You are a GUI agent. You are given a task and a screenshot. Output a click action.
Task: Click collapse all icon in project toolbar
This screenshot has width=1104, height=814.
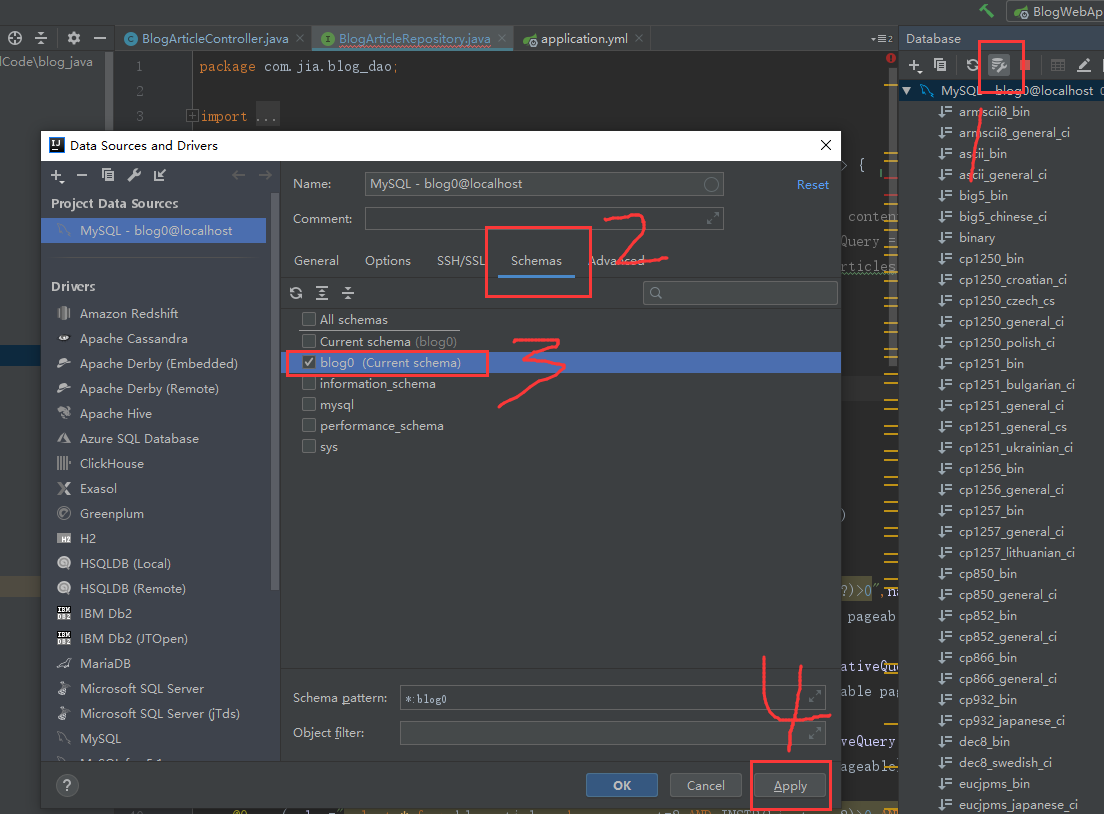click(x=41, y=38)
